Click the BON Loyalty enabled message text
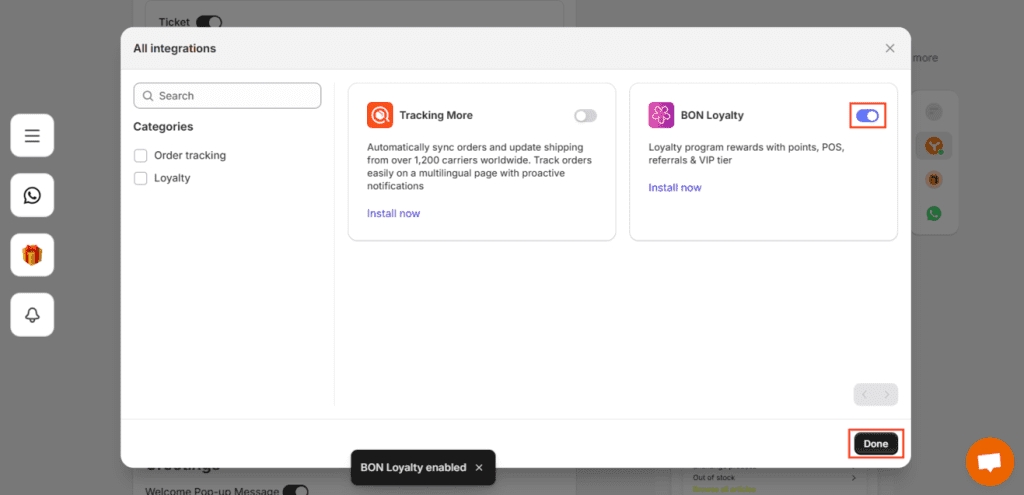This screenshot has width=1024, height=495. coord(413,468)
